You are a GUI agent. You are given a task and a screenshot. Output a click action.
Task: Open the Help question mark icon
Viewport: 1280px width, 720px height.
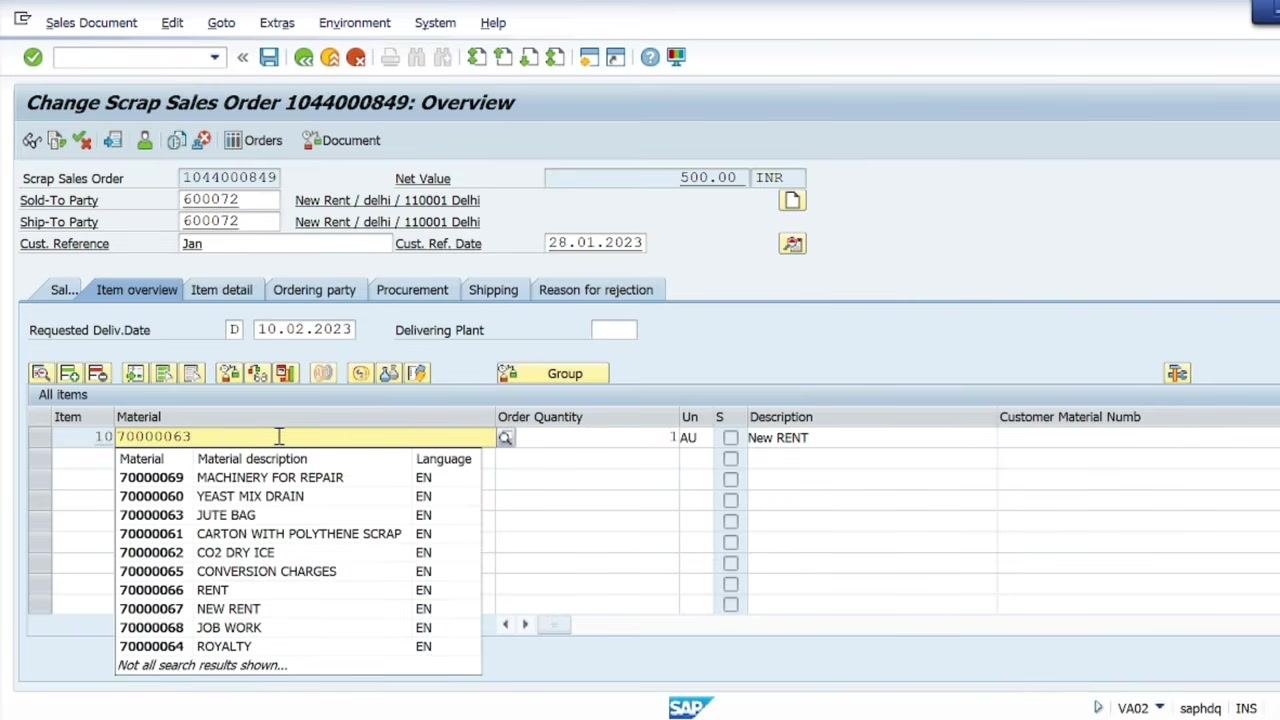(x=650, y=57)
